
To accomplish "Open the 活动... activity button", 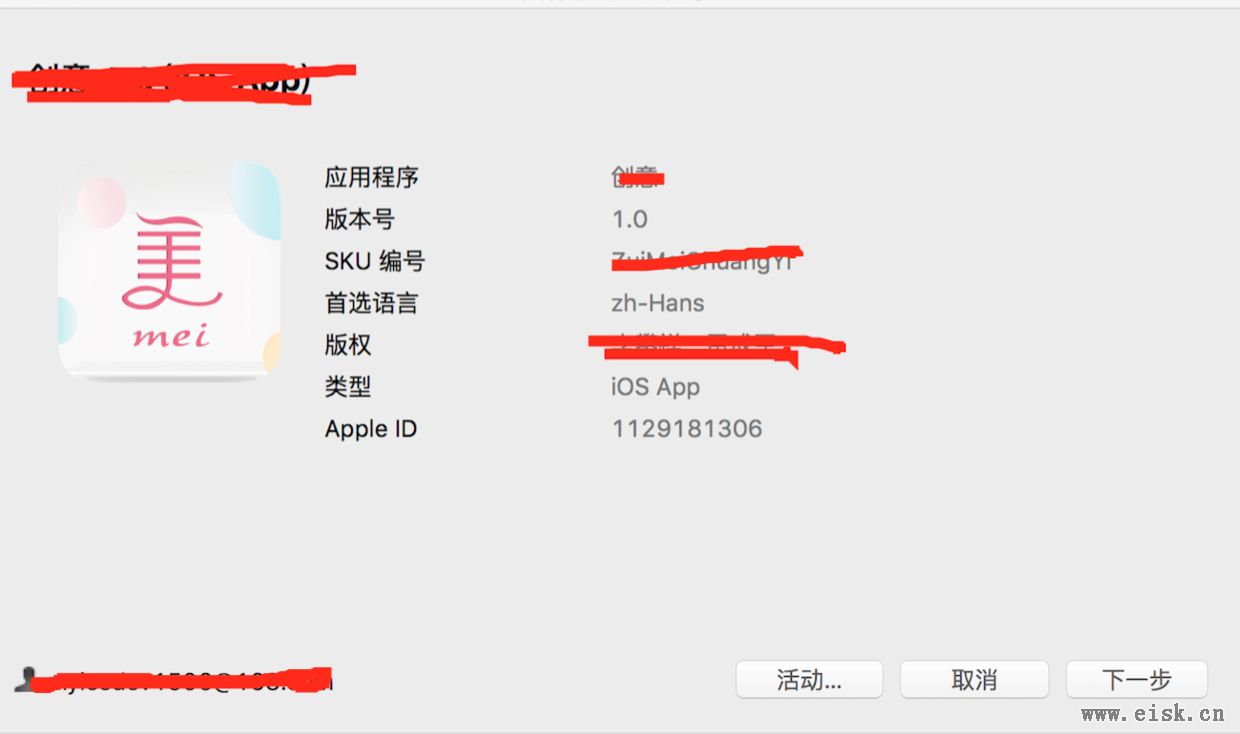I will 809,680.
